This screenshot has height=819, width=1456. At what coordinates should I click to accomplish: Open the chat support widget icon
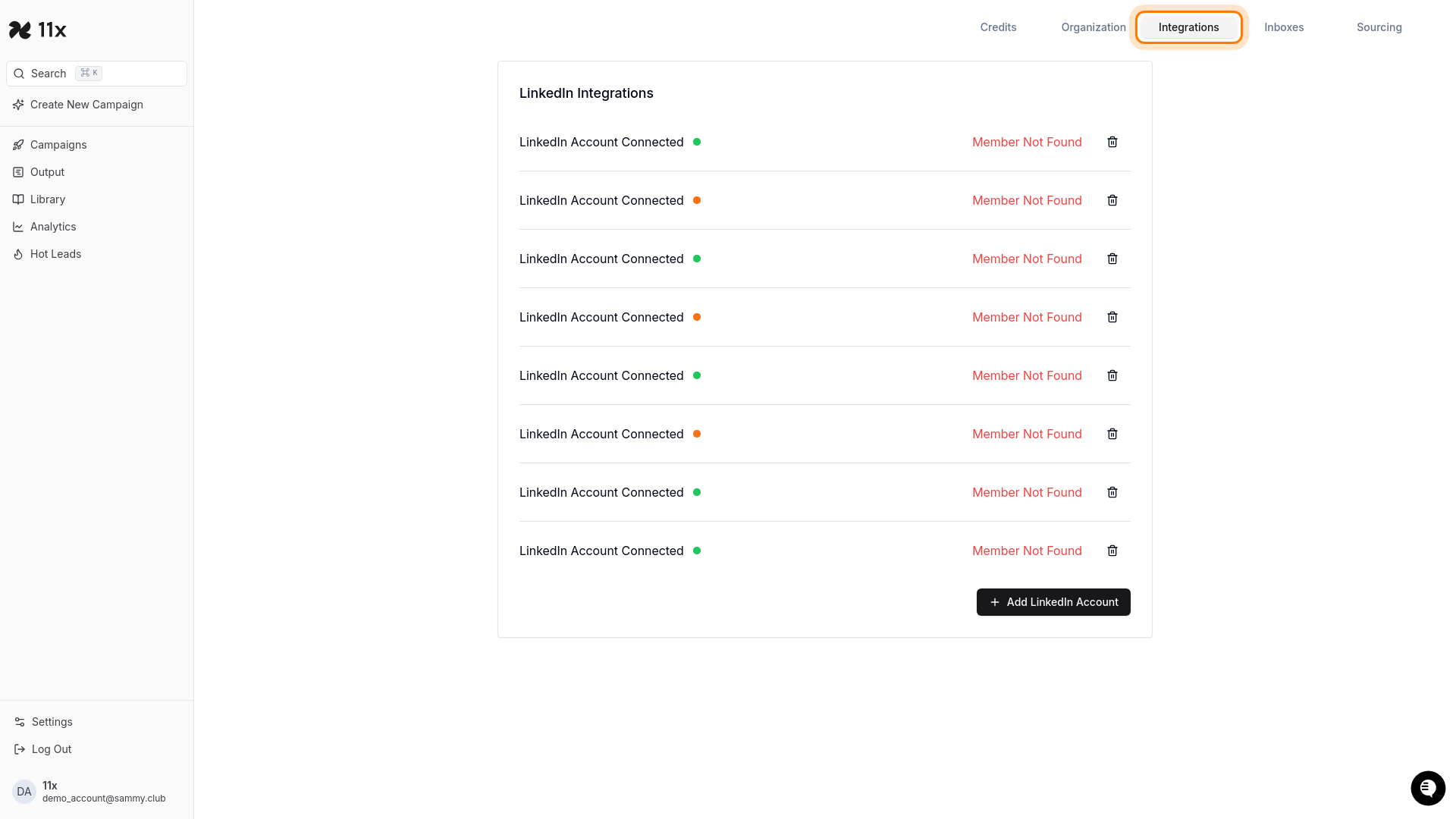[x=1428, y=789]
